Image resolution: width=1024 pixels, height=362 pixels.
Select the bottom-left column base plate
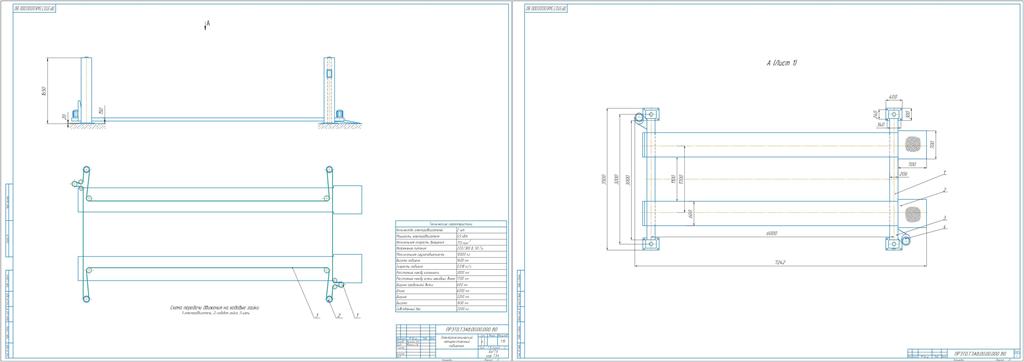[x=651, y=243]
